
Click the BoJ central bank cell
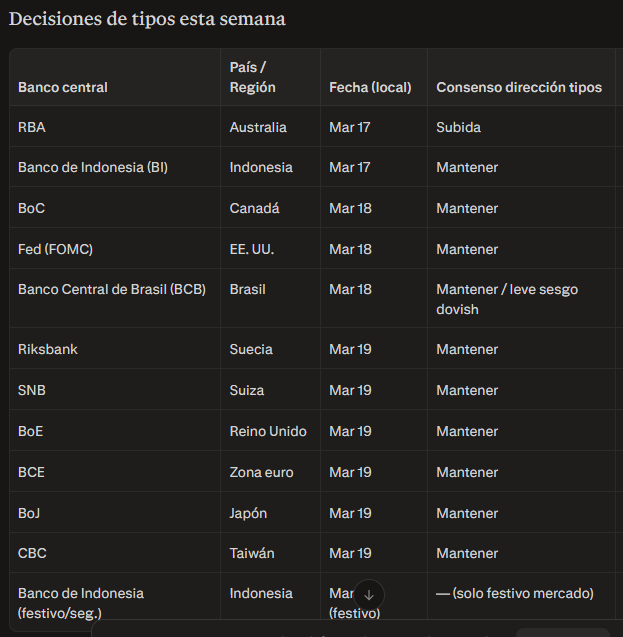tap(30, 513)
